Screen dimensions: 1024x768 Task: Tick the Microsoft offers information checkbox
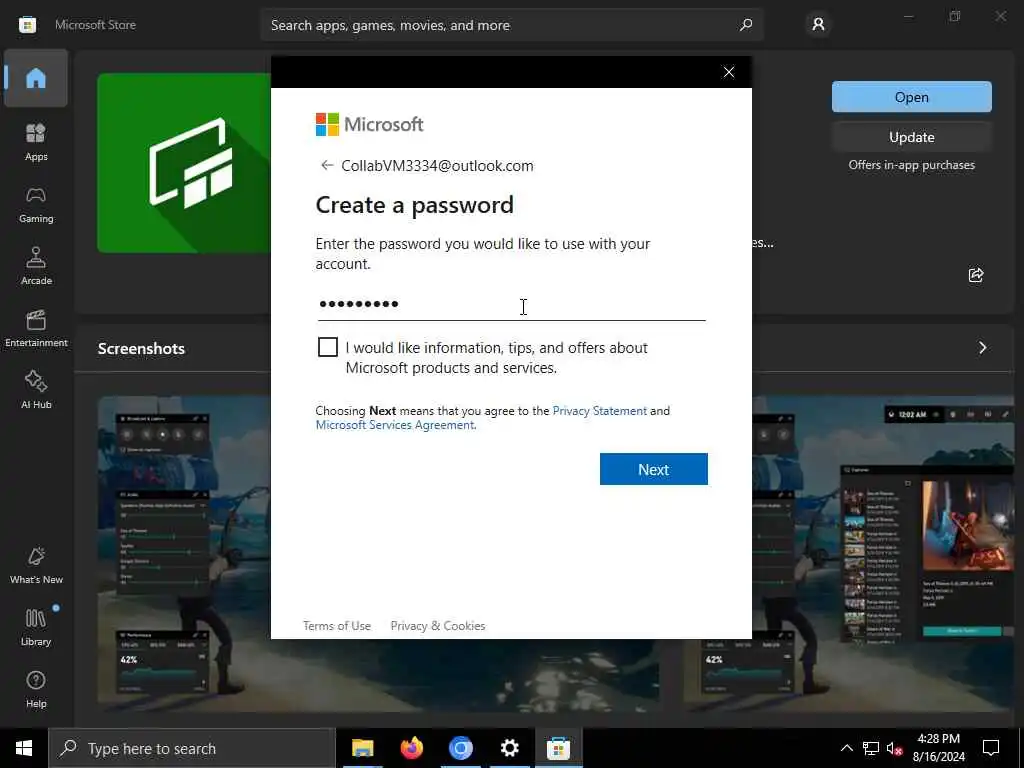(x=328, y=347)
